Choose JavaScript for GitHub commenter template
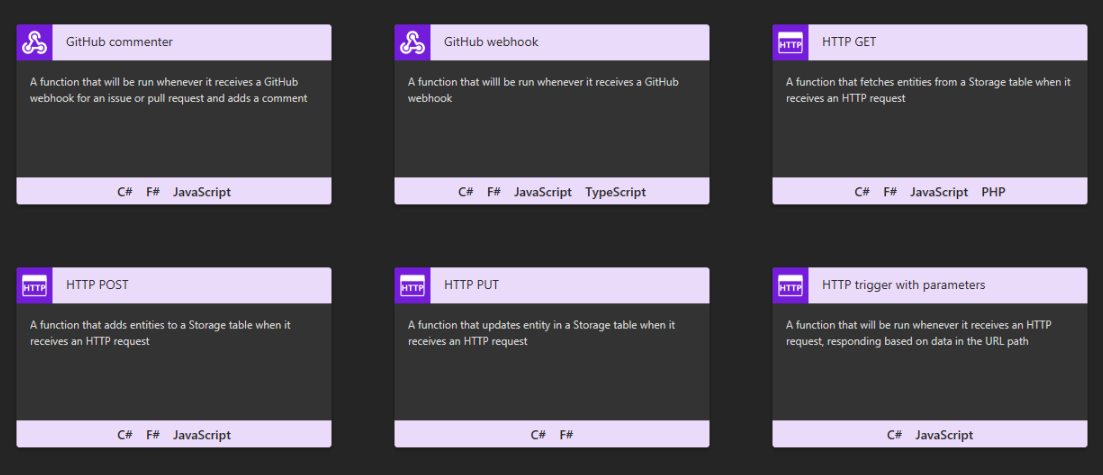Screen dimensions: 1103x475 [202, 192]
